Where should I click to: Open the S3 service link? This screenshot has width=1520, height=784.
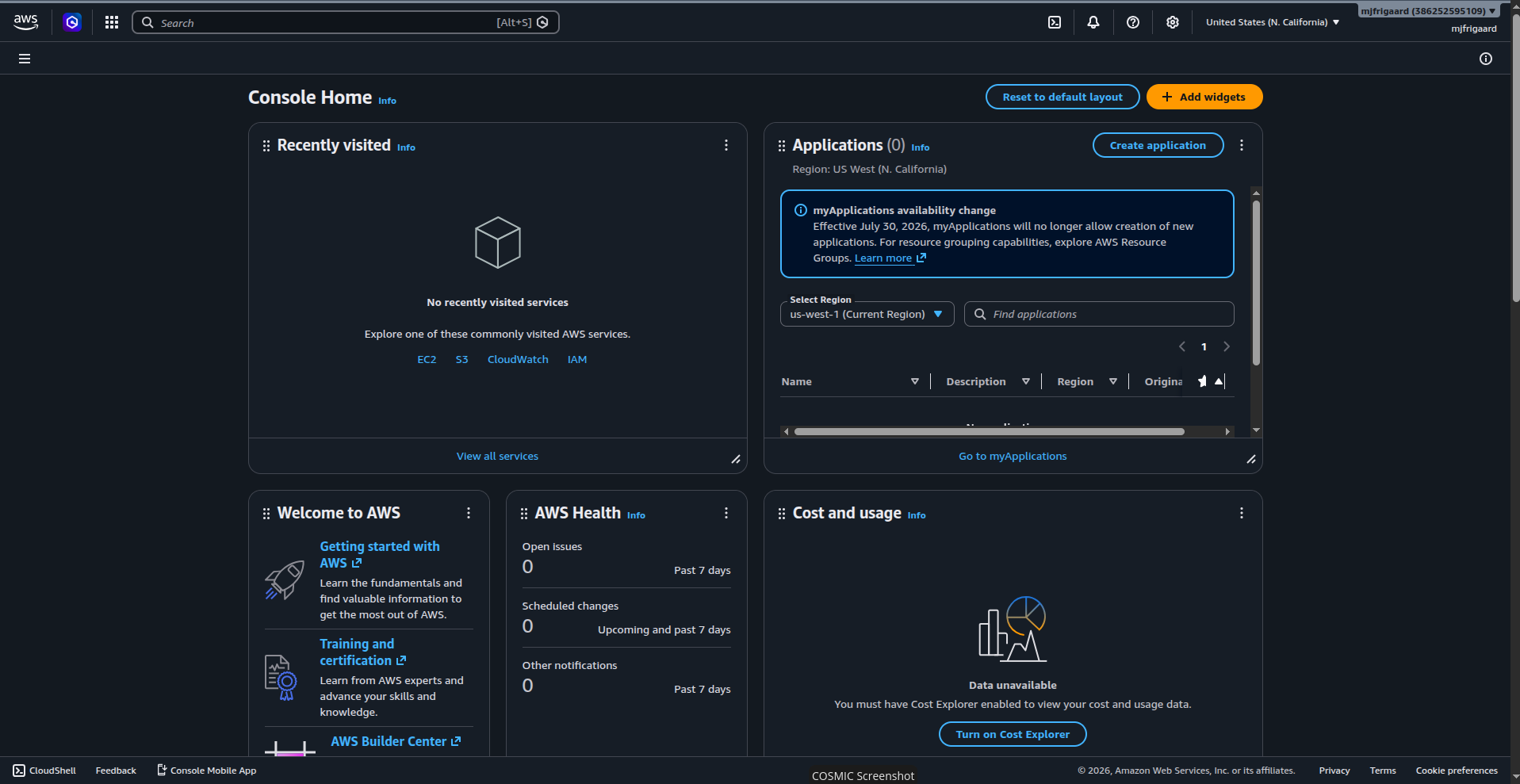[461, 359]
